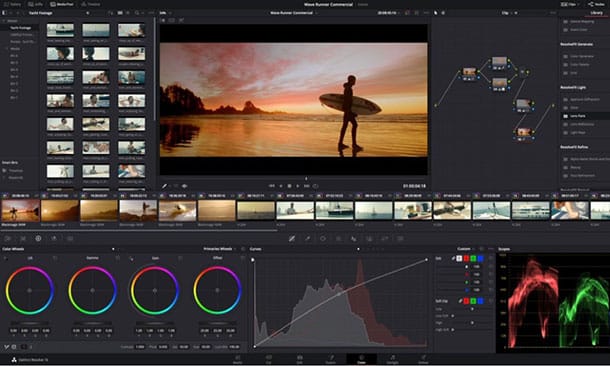
Task: Switch to the Deliver page tab
Action: pos(423,359)
